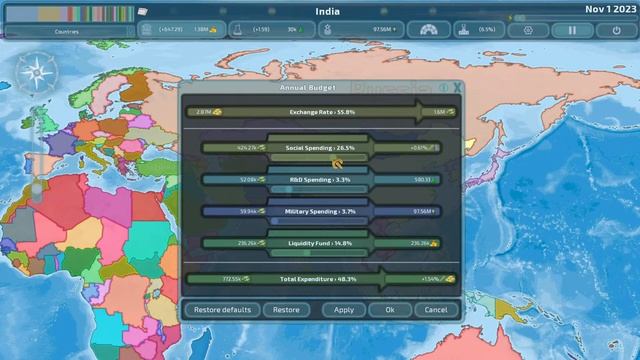Open the settings gear in top bar
This screenshot has height=360, width=640.
[528, 30]
